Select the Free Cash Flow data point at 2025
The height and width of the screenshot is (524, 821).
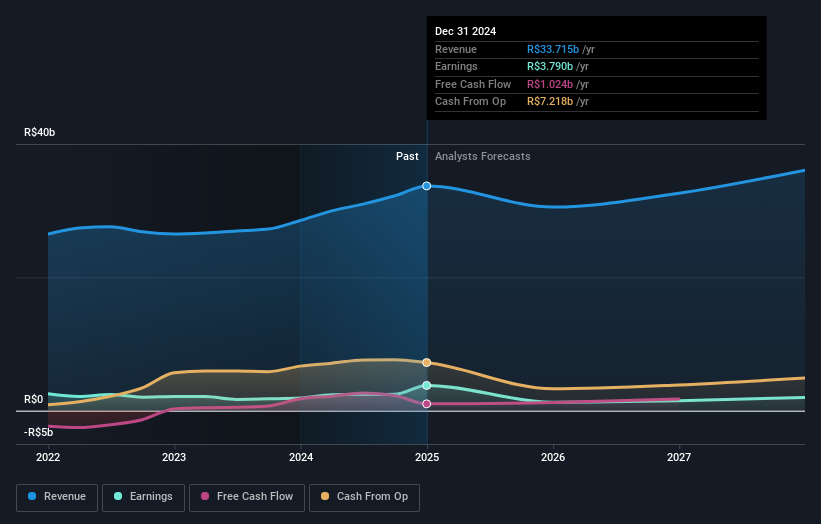(427, 404)
